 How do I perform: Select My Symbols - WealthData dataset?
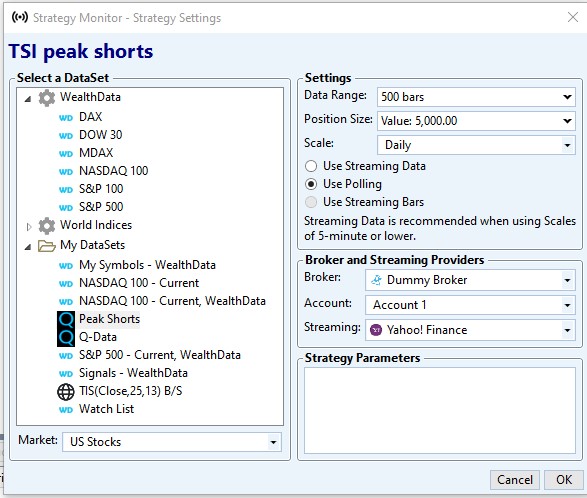147,265
